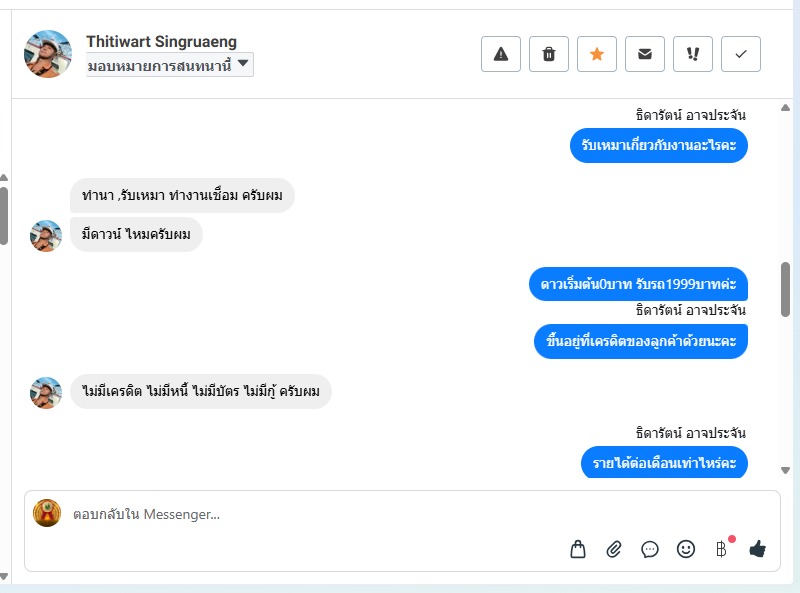Open the มอบหมายการสนทนานี้ assign dropdown
800x593 pixels.
[x=170, y=65]
